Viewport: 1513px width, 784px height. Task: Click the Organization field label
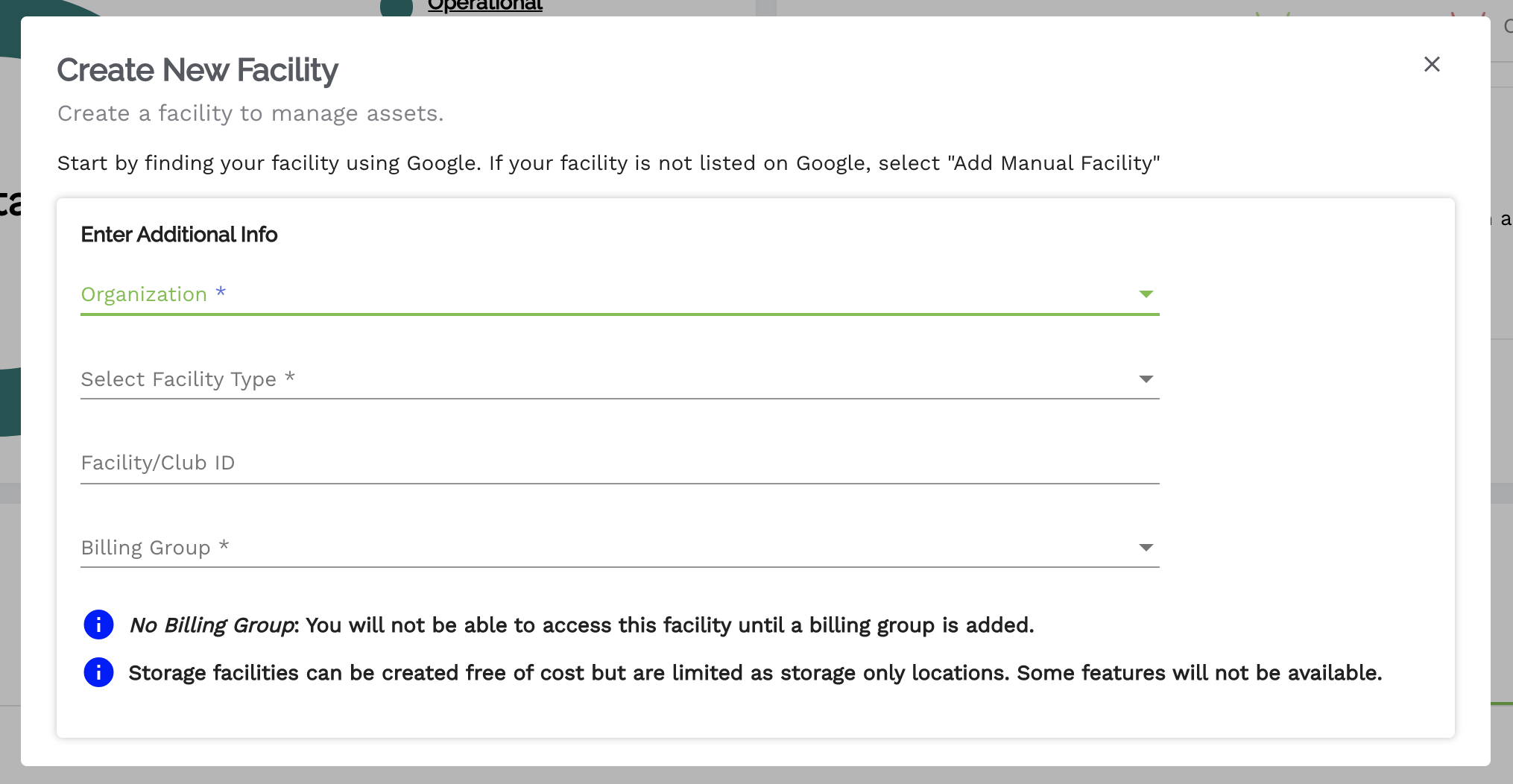pos(144,294)
